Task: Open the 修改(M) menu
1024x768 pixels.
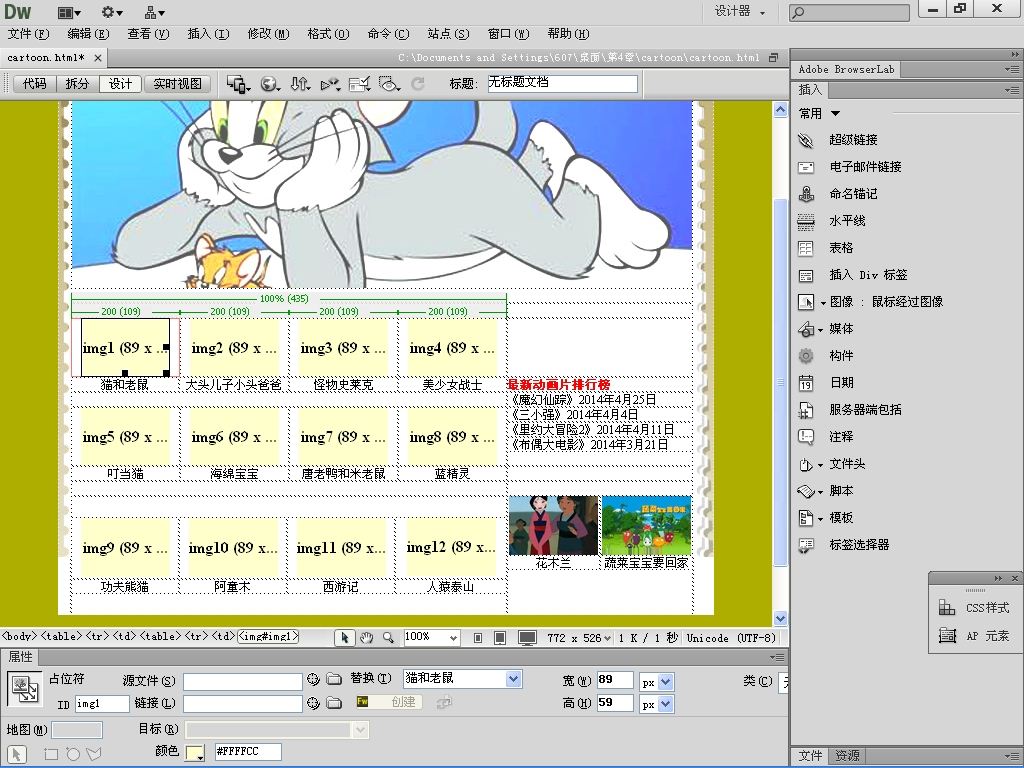Action: point(268,34)
